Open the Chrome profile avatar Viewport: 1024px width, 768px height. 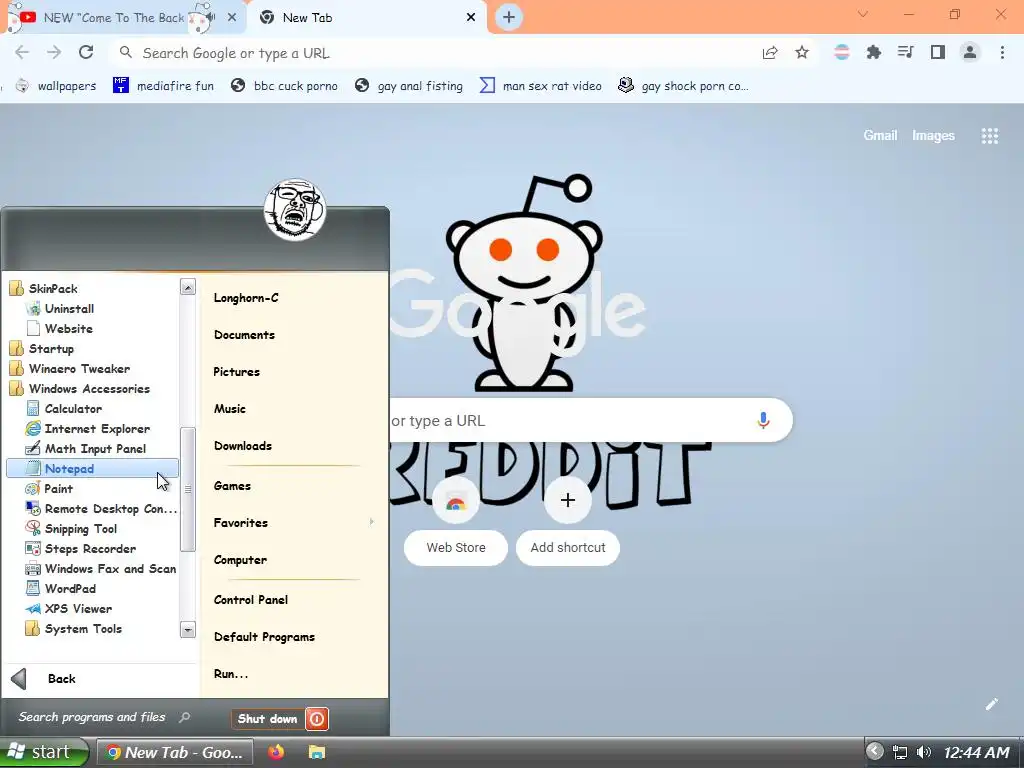970,52
